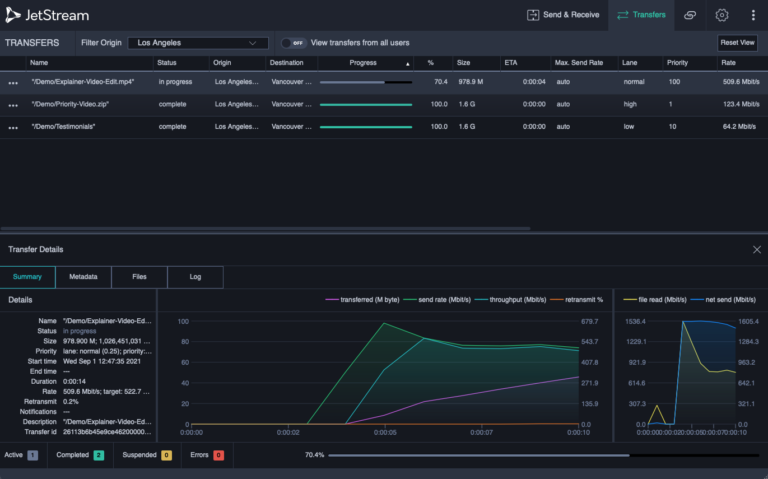This screenshot has height=479, width=768.
Task: Click the Reset View button
Action: (737, 43)
